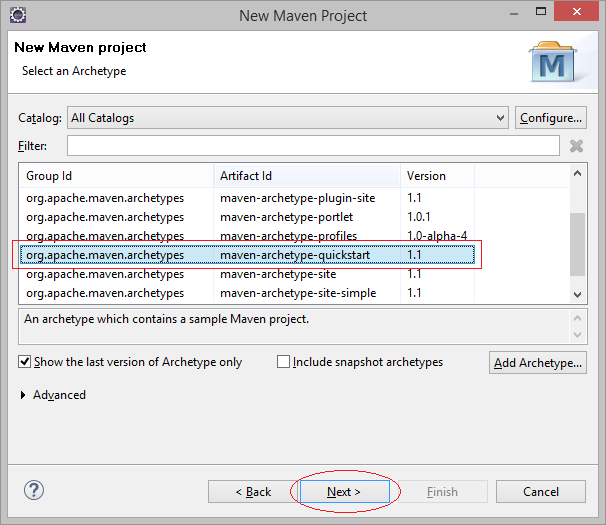Cancel the new Maven project wizard
The height and width of the screenshot is (525, 606).
coord(541,492)
